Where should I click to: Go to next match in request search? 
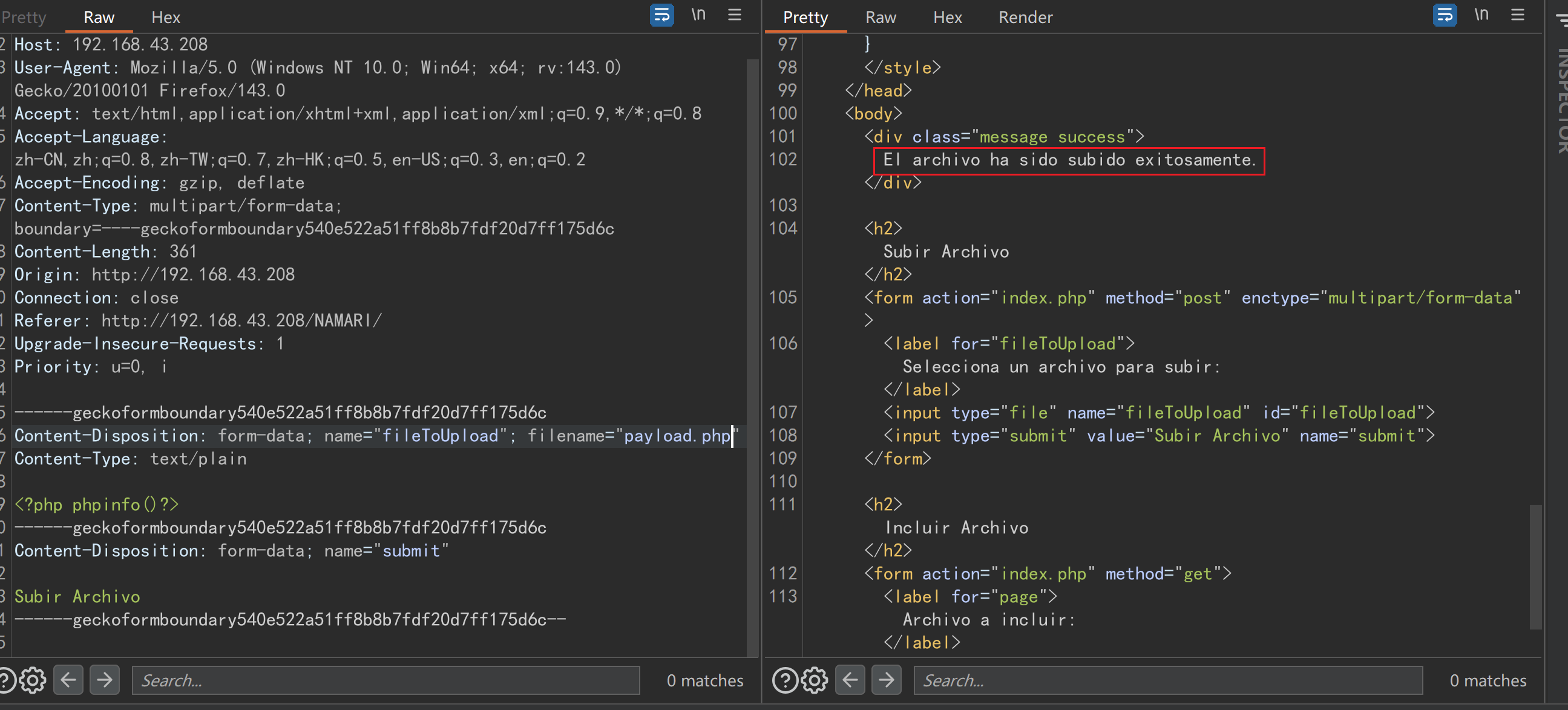point(105,680)
